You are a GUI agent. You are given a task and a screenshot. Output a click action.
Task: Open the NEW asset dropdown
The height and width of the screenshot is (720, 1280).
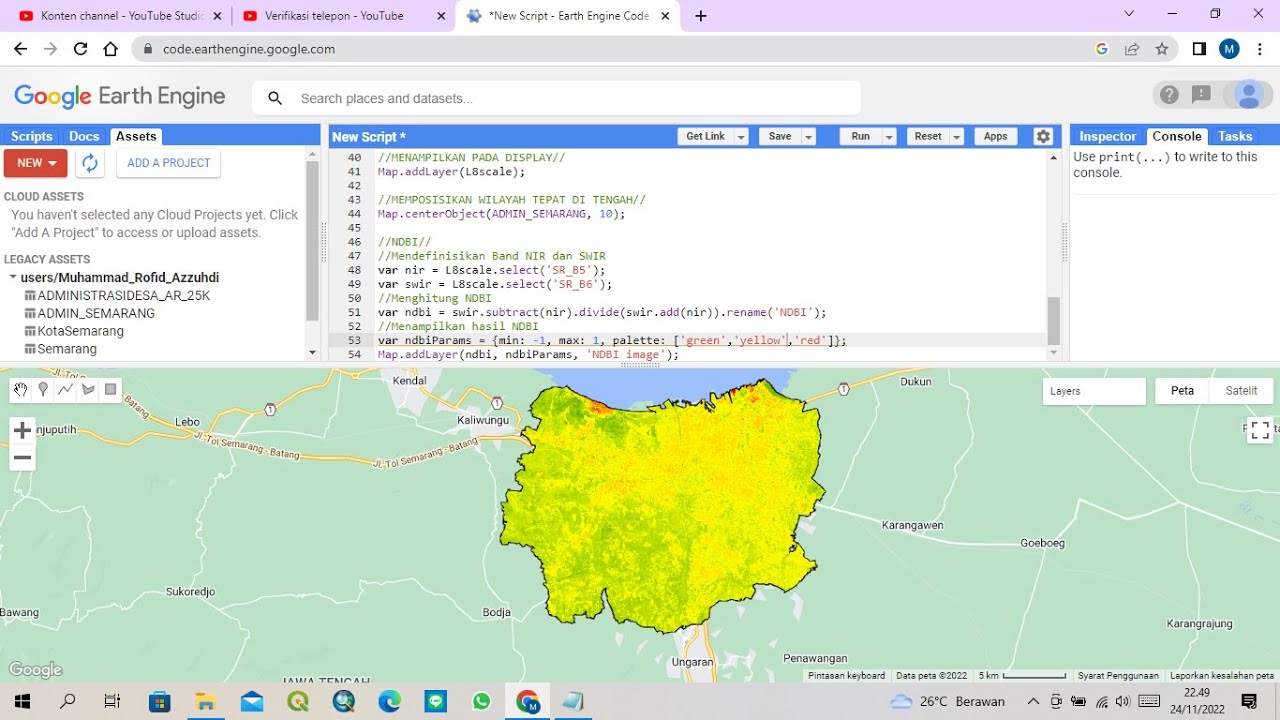click(x=35, y=163)
